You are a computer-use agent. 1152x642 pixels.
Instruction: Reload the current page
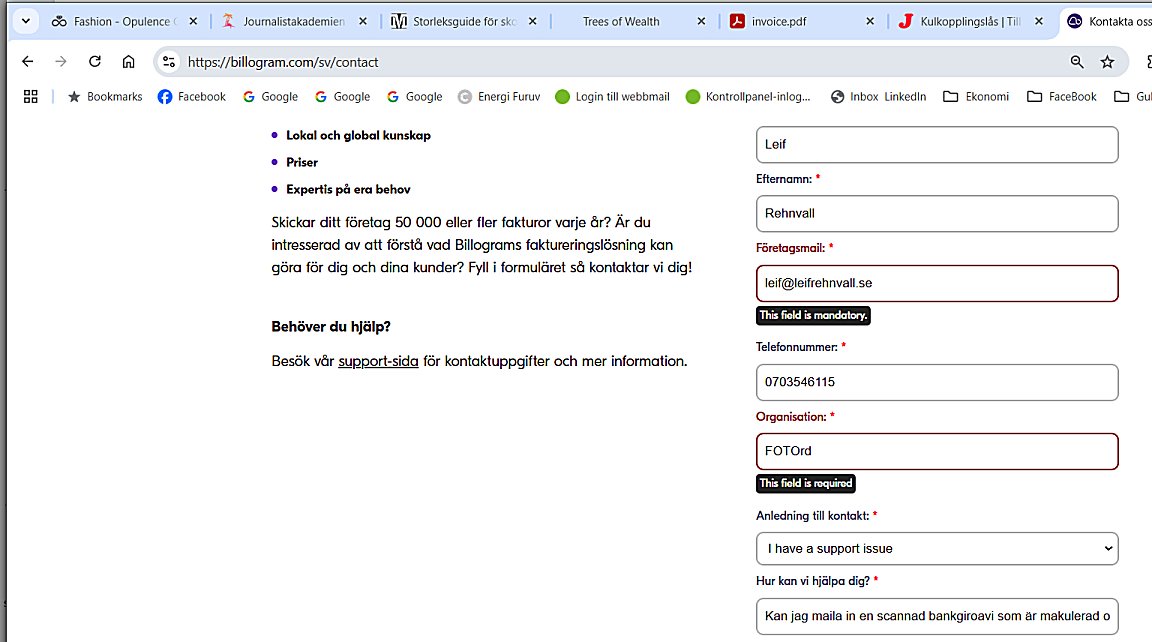[95, 62]
